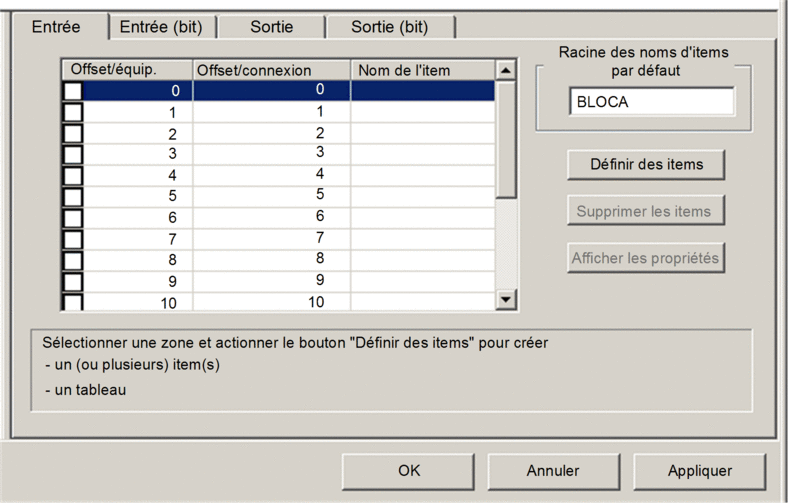Image resolution: width=788 pixels, height=503 pixels.
Task: Switch to the Entrée (bit) tab
Action: point(161,27)
